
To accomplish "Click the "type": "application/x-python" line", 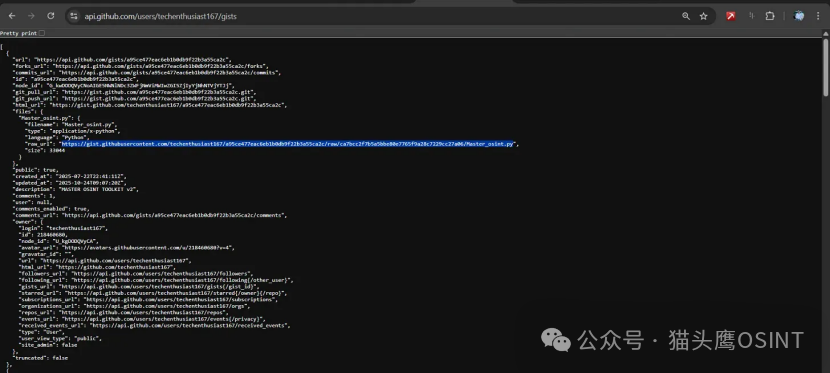I will point(73,131).
